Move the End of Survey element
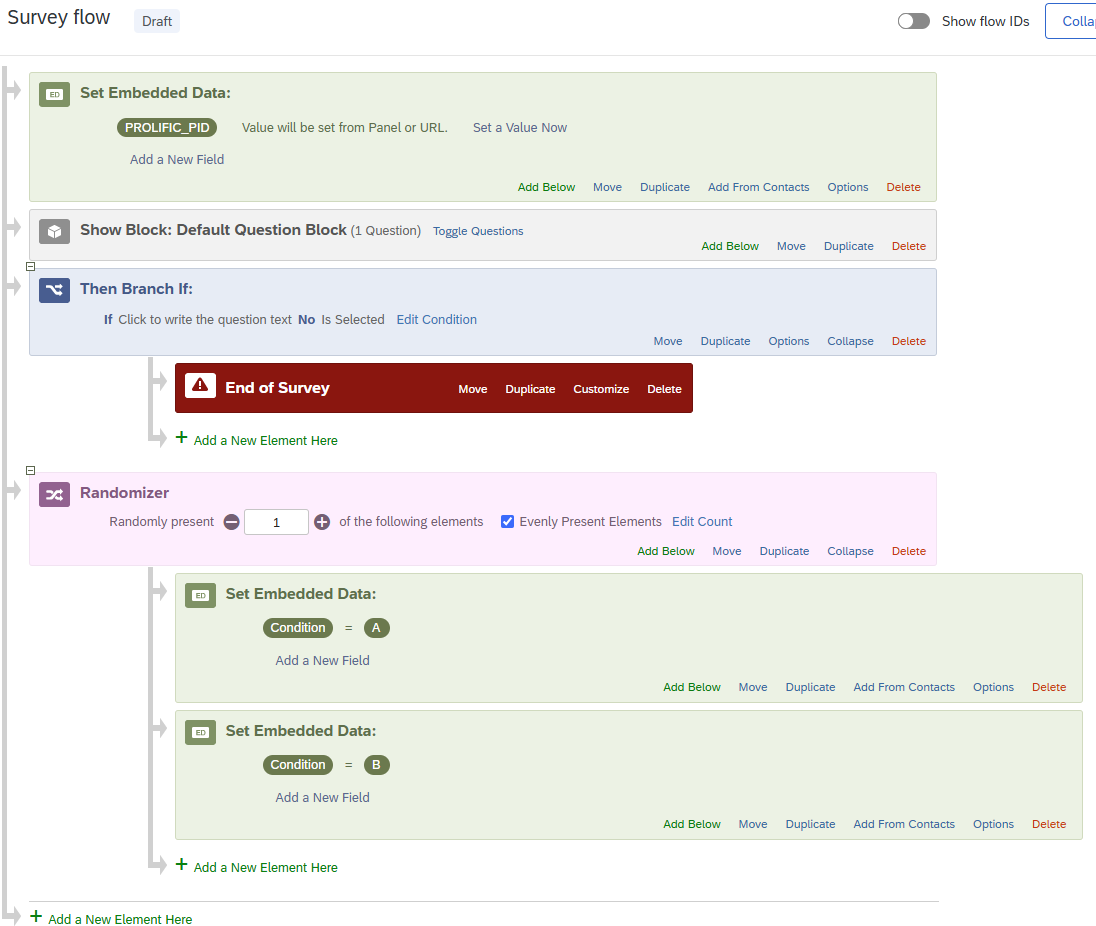This screenshot has width=1096, height=926. pos(473,389)
